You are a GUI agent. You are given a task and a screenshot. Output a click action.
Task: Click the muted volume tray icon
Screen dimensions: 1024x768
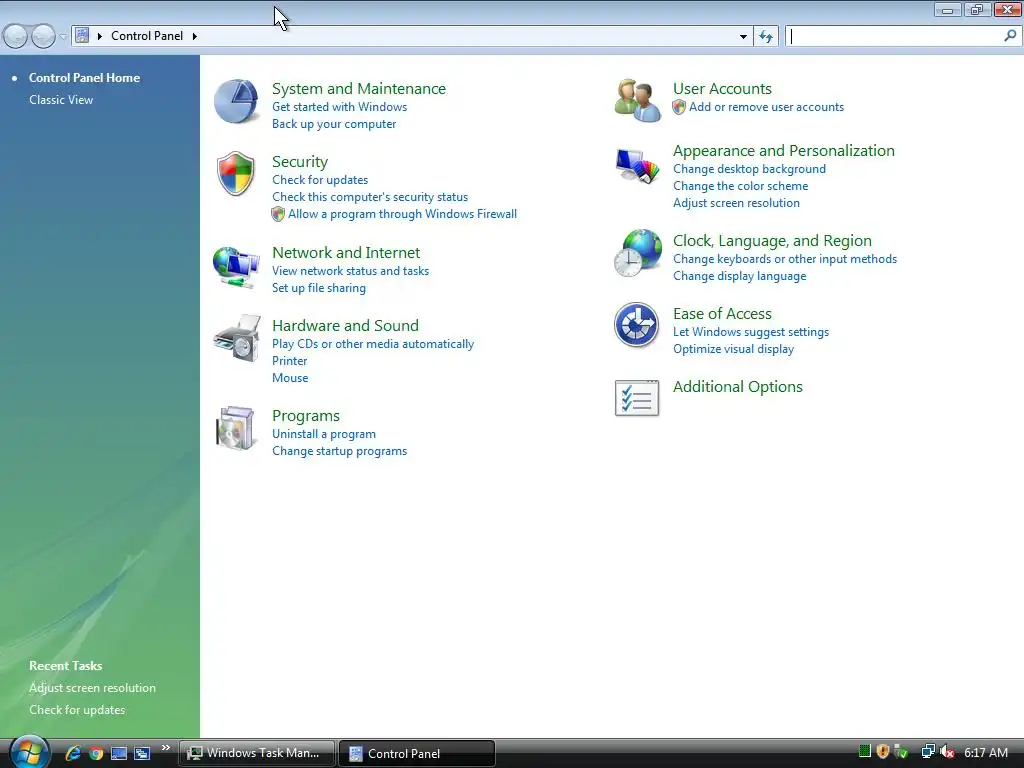pos(947,752)
